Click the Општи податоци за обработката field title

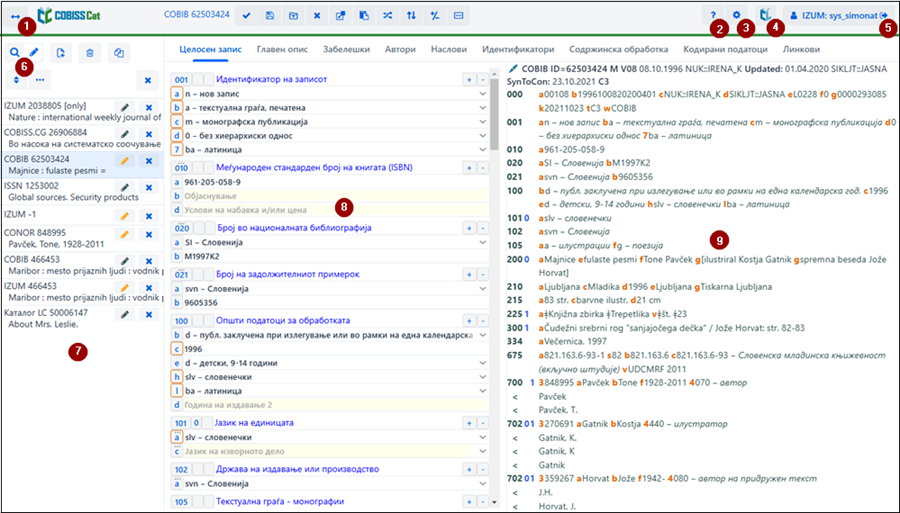click(x=283, y=320)
